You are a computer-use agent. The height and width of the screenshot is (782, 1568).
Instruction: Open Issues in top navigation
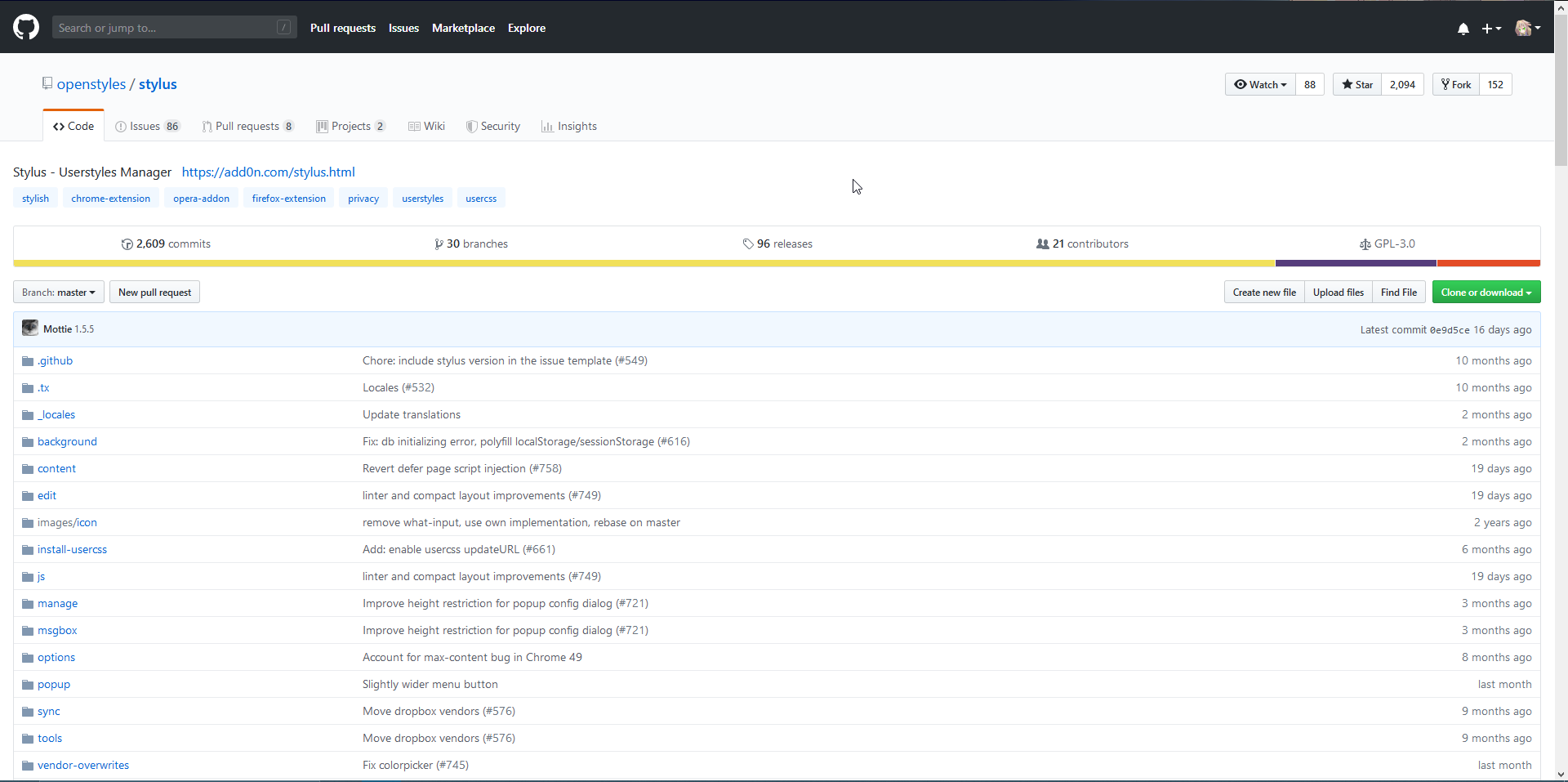coord(403,28)
